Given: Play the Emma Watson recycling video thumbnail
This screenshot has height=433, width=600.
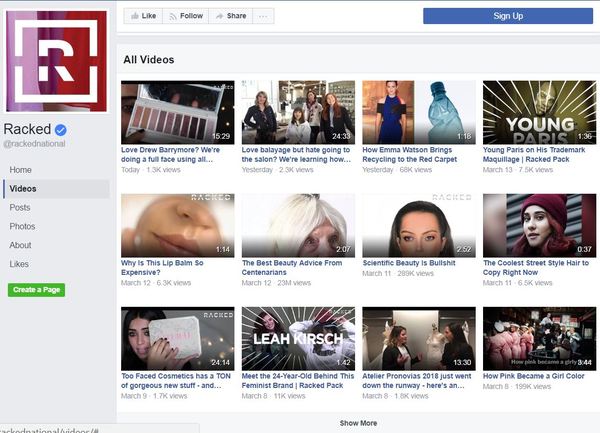Looking at the screenshot, I should 419,112.
